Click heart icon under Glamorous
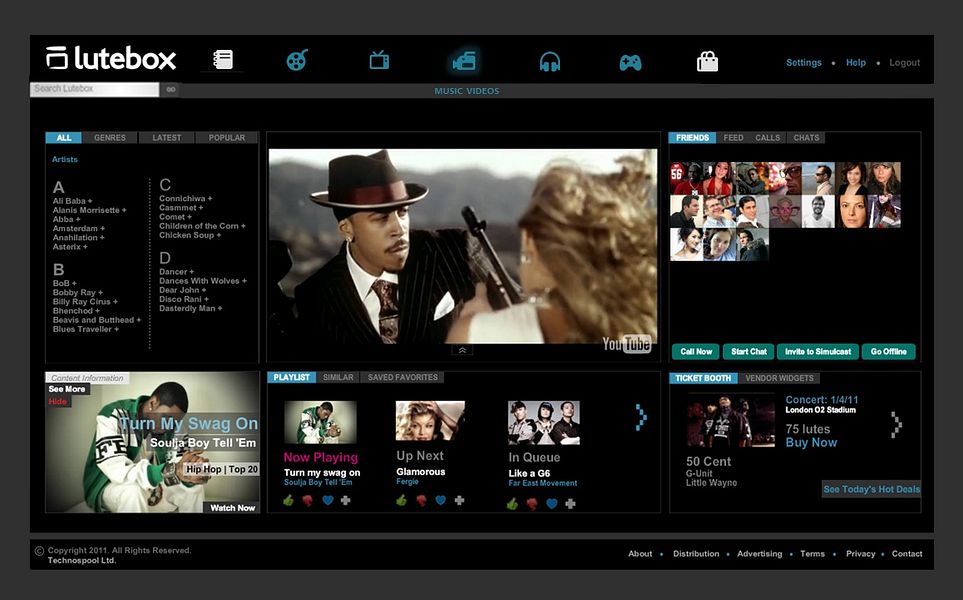This screenshot has height=600, width=963. point(440,501)
